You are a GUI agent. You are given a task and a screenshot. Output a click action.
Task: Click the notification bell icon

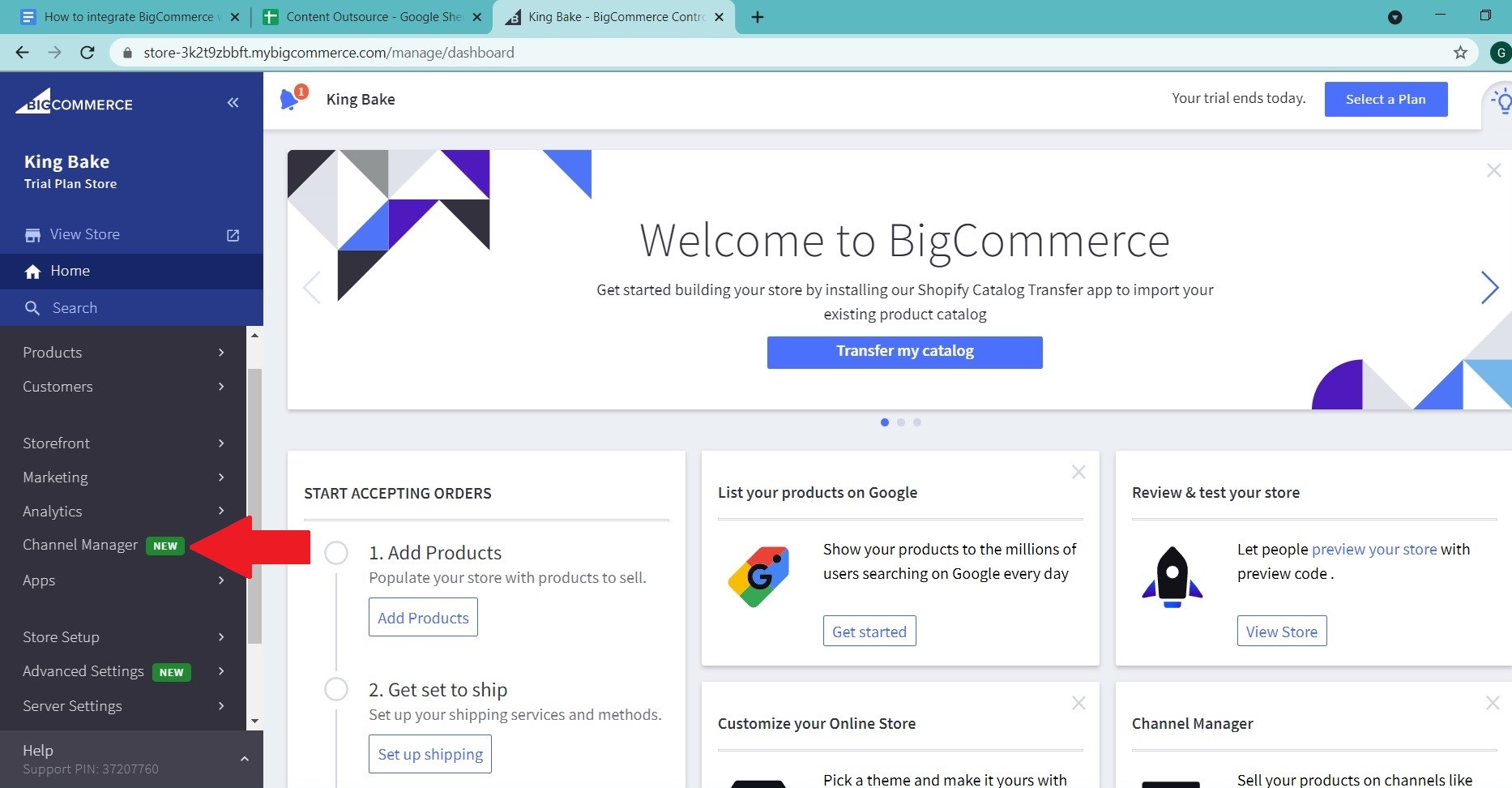point(289,100)
